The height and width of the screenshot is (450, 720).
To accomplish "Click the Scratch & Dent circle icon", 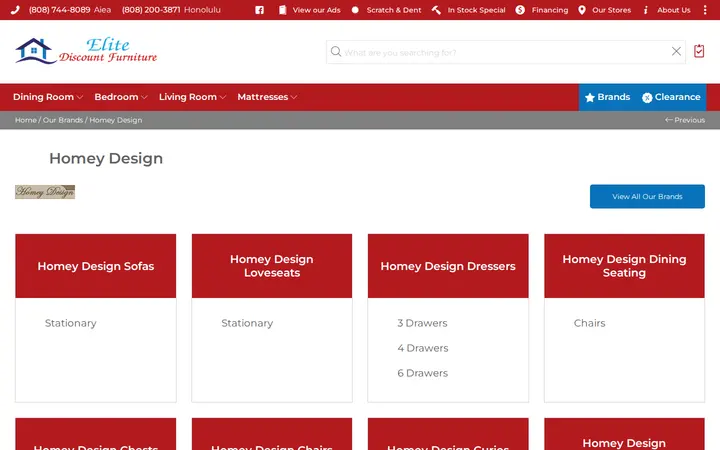I will point(355,10).
